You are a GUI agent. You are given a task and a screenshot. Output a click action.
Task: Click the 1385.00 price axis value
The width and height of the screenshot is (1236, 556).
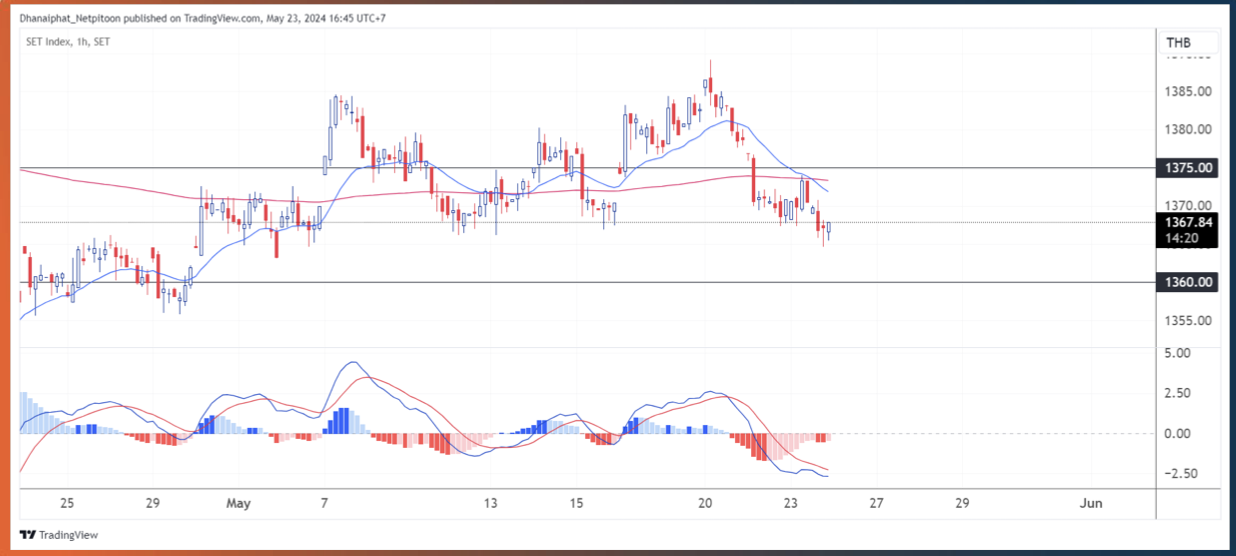pyautogui.click(x=1190, y=92)
